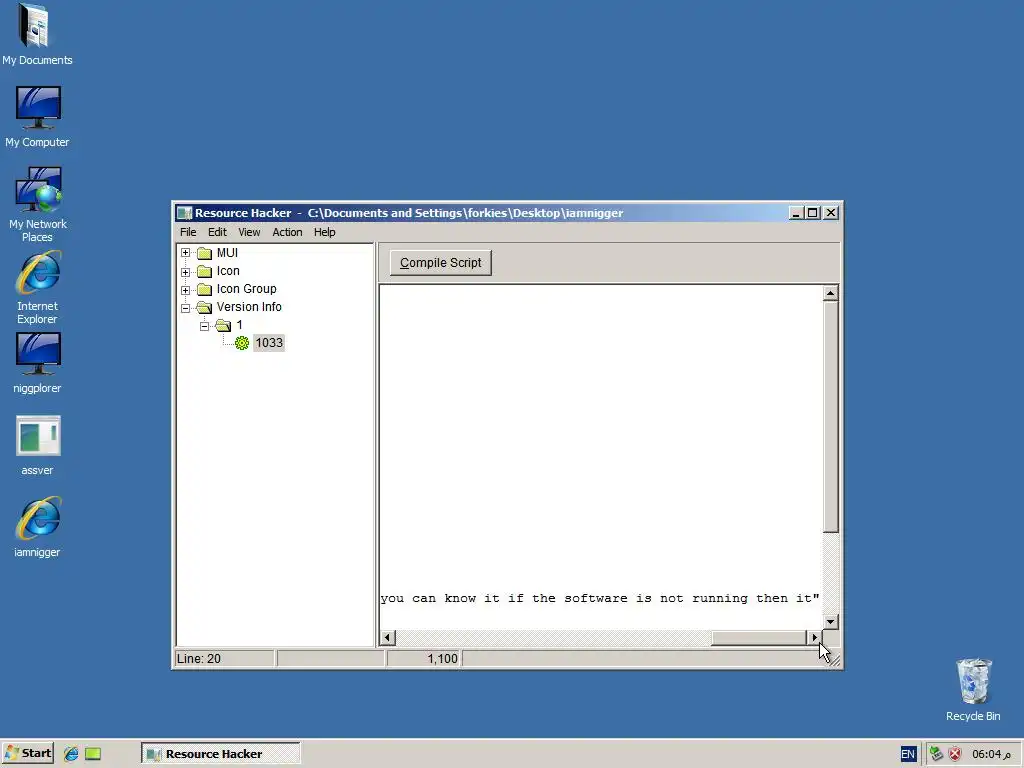Select the tree item labeled 1
This screenshot has height=768, width=1024.
pos(240,325)
